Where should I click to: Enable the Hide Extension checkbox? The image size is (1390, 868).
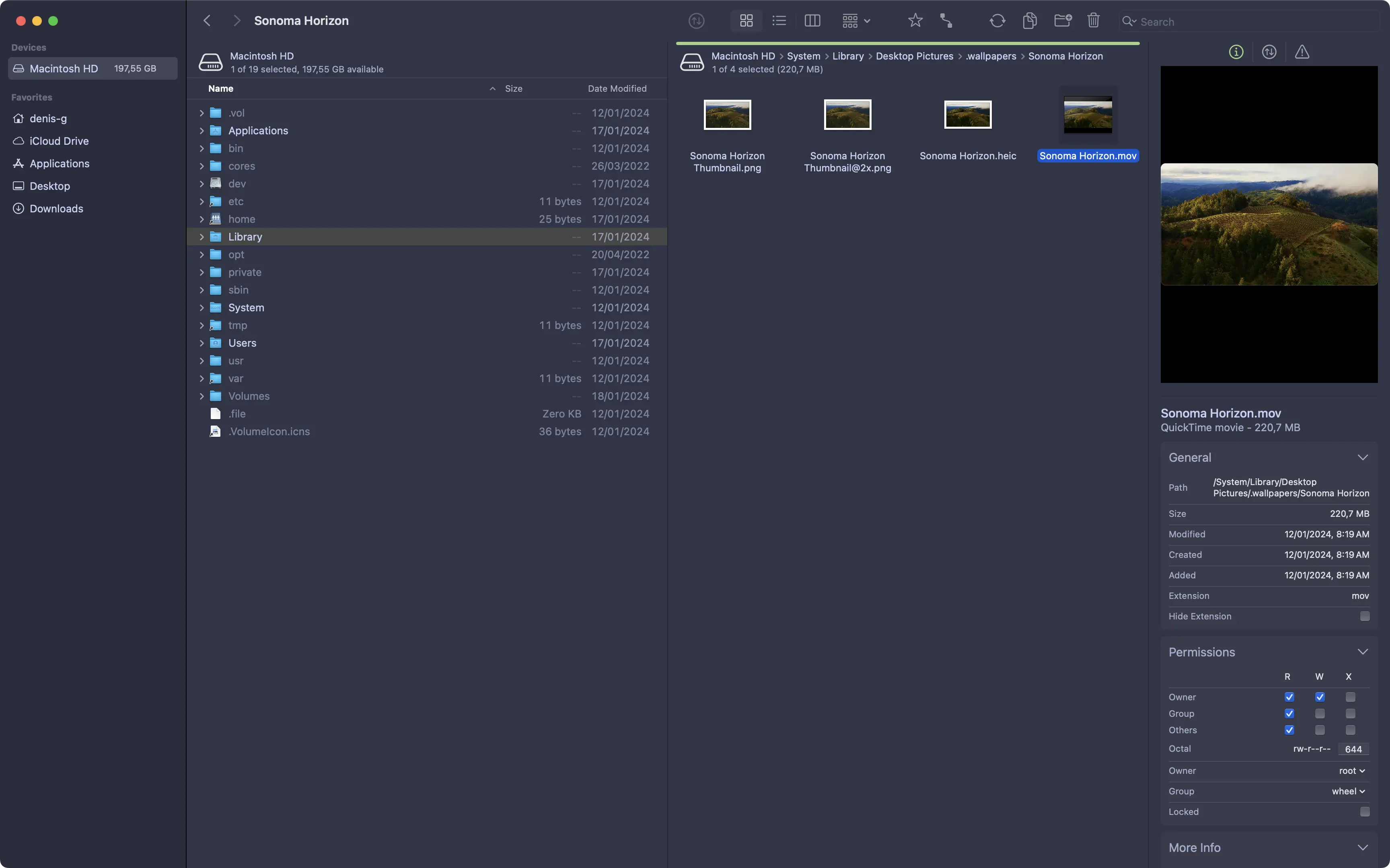point(1364,616)
